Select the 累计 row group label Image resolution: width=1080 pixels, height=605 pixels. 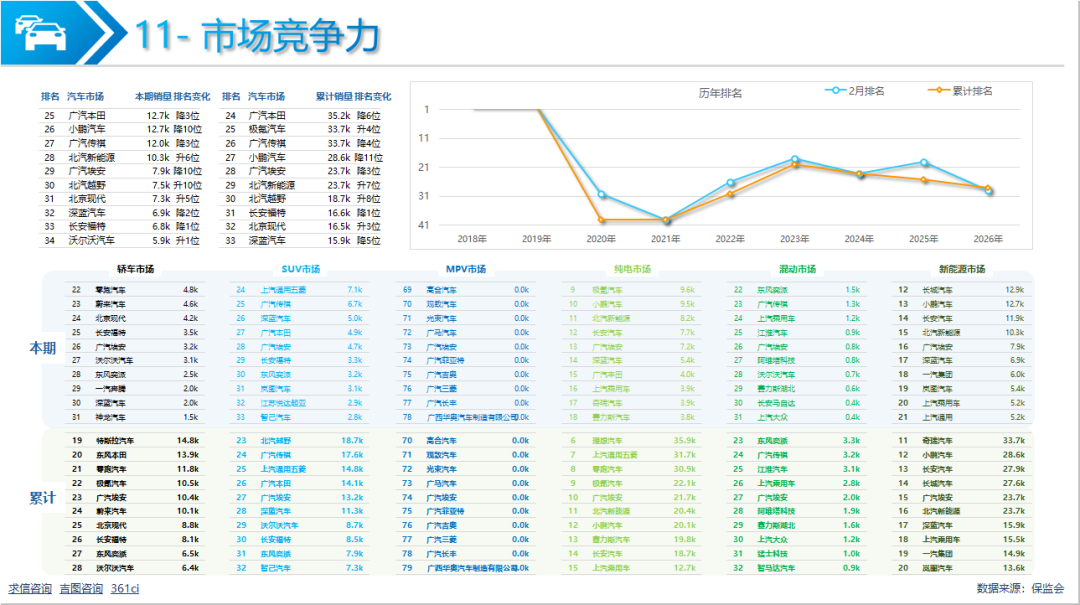(42, 498)
